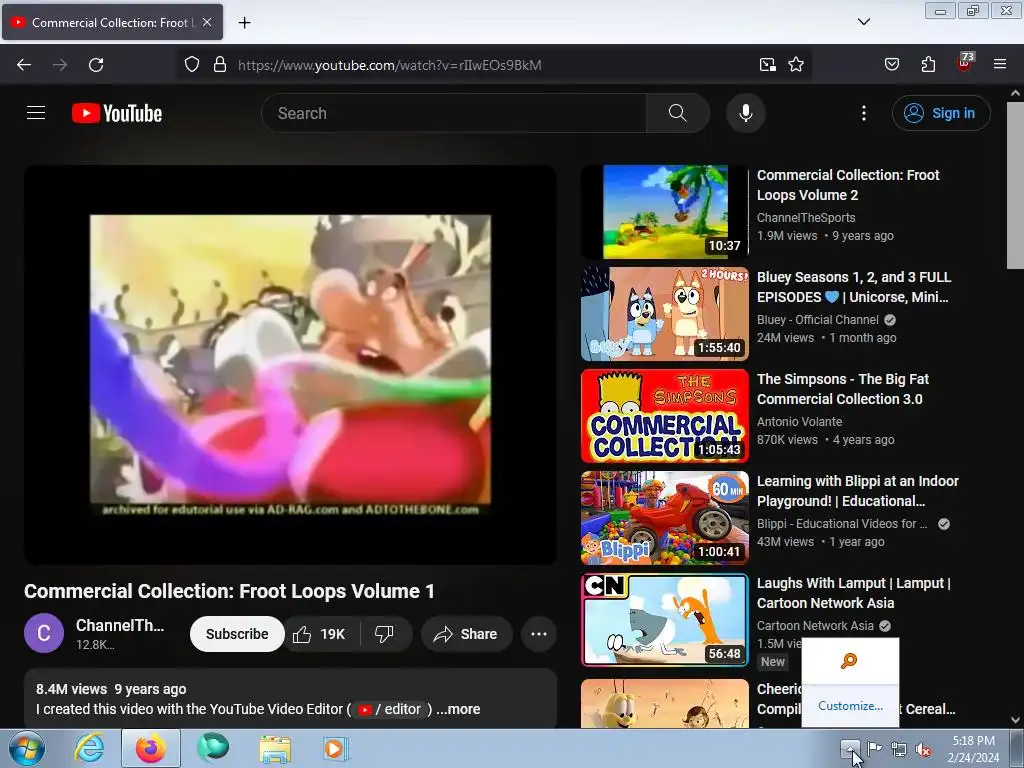Open the YouTube guide hamburger menu

point(36,113)
